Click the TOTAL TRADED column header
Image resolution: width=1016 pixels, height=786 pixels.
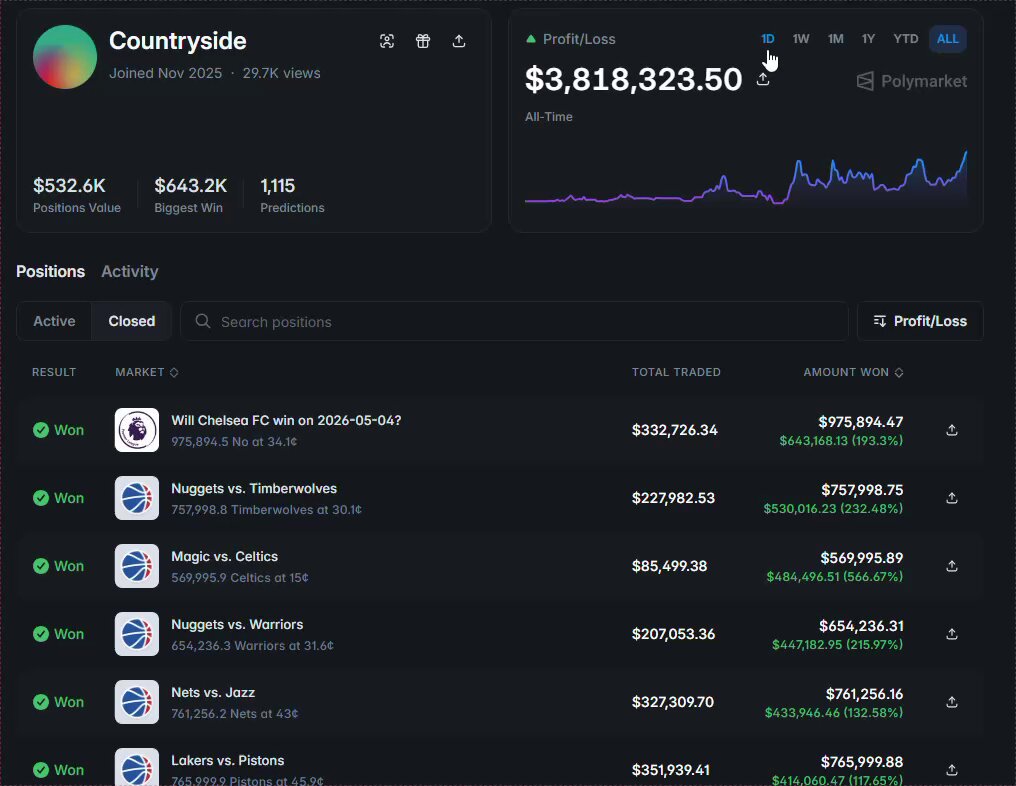[x=676, y=372]
